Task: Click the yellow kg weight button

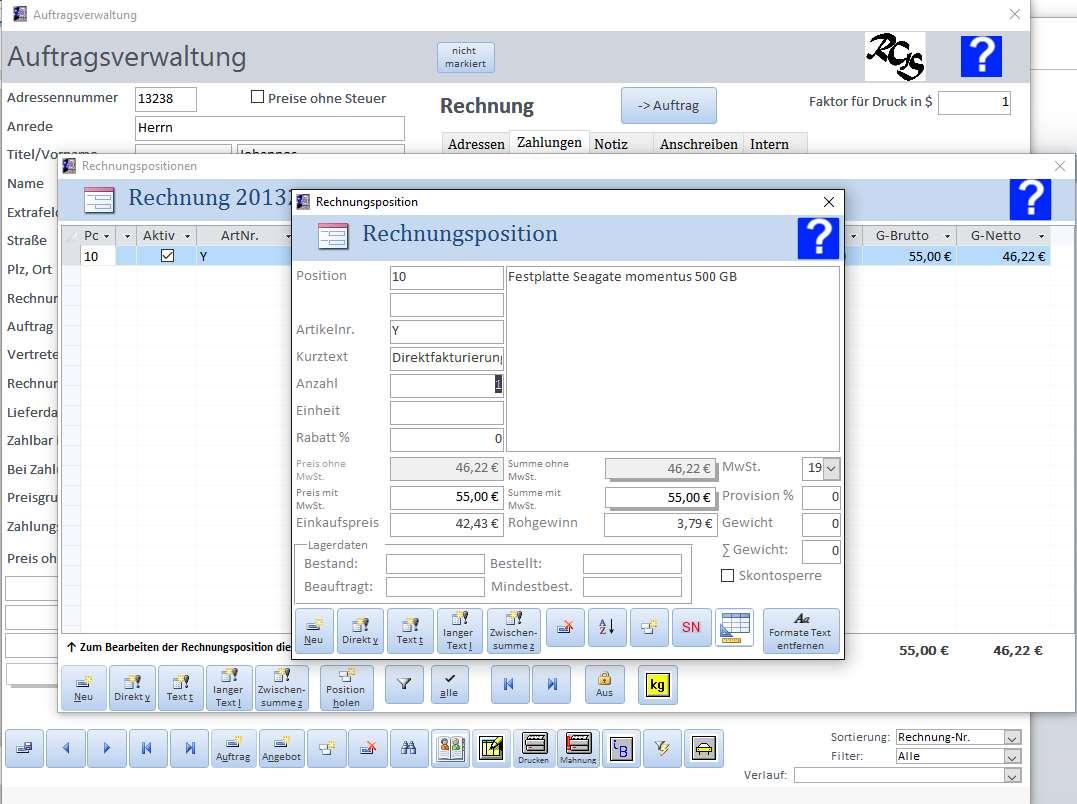Action: (657, 686)
